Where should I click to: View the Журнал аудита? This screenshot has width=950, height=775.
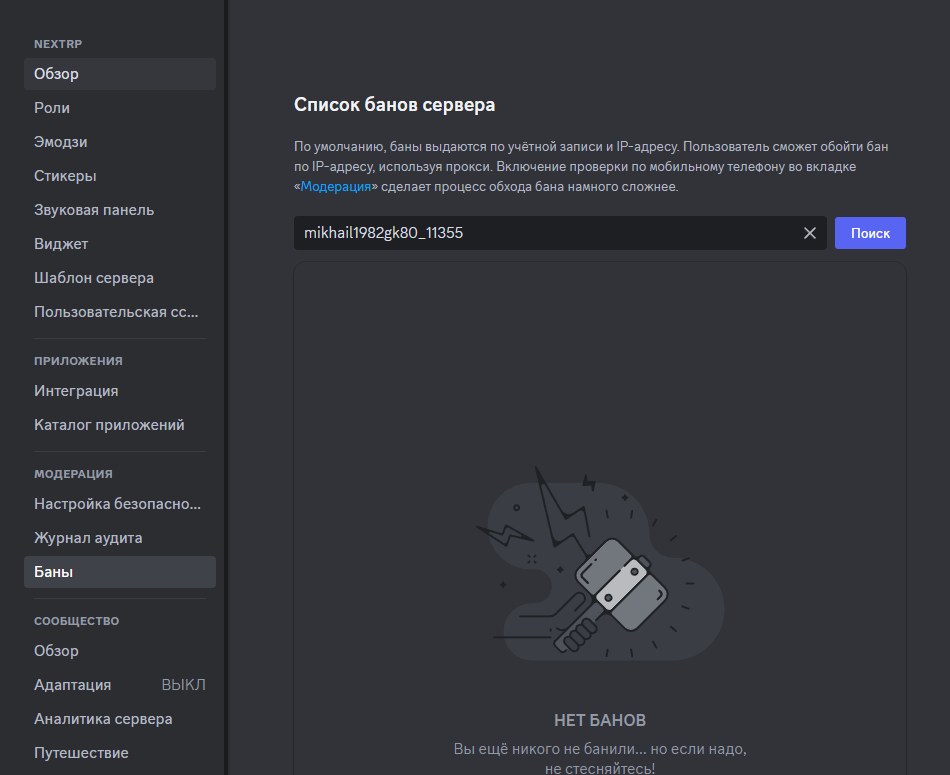[x=120, y=537]
